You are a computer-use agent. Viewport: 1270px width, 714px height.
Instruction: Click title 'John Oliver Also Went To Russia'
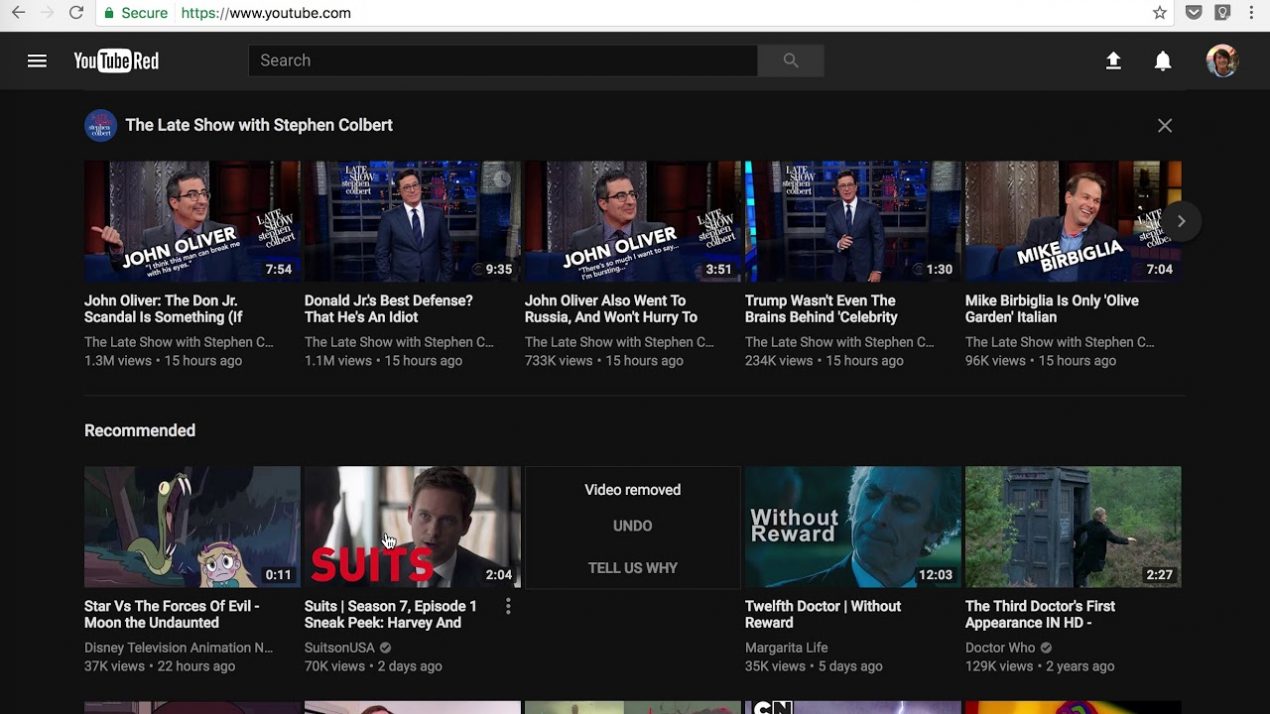611,309
